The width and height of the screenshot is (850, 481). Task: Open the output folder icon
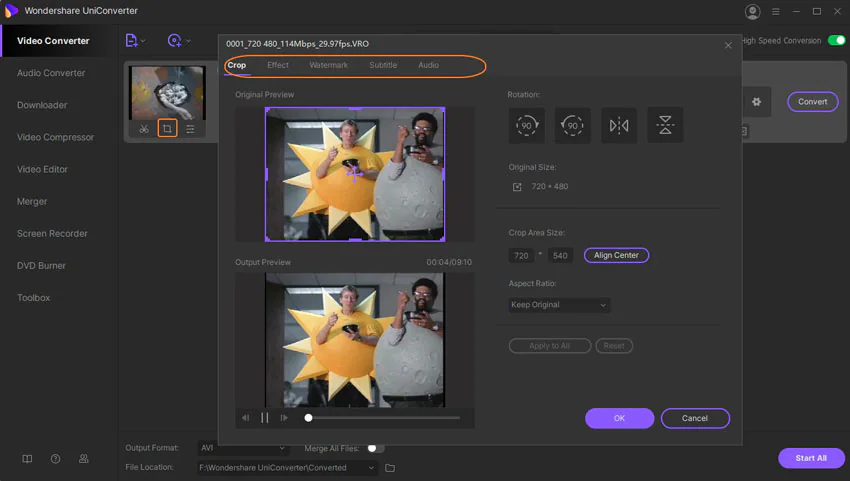[x=390, y=468]
